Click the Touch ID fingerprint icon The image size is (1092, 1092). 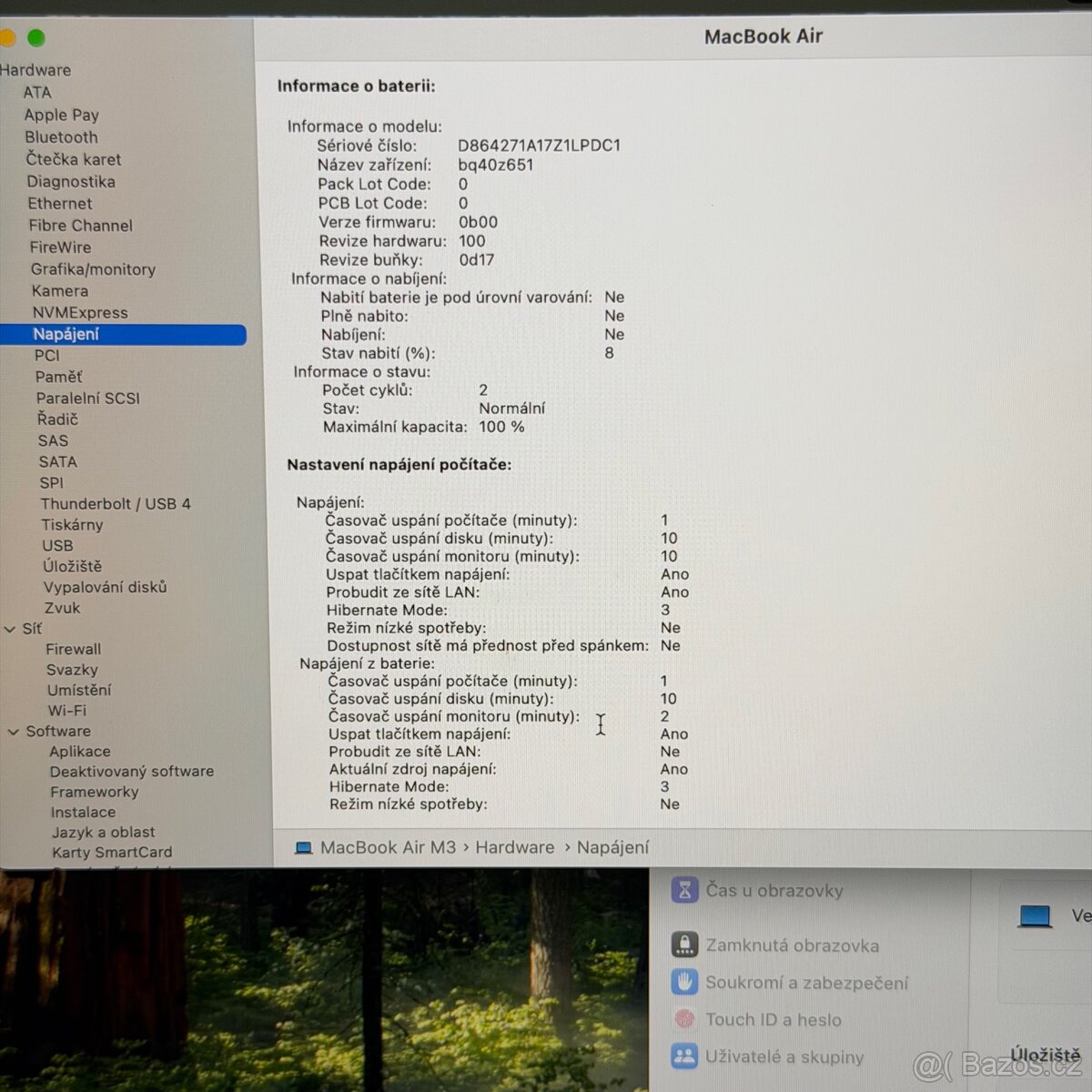683,1019
